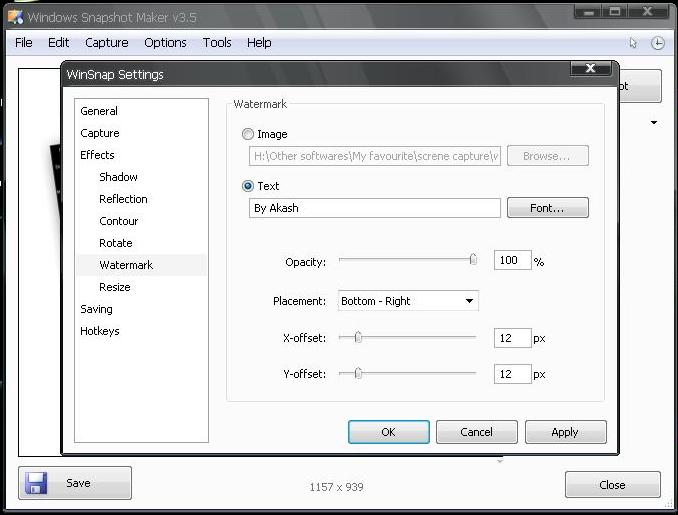Click the watermark text field containing By Akash

[374, 208]
